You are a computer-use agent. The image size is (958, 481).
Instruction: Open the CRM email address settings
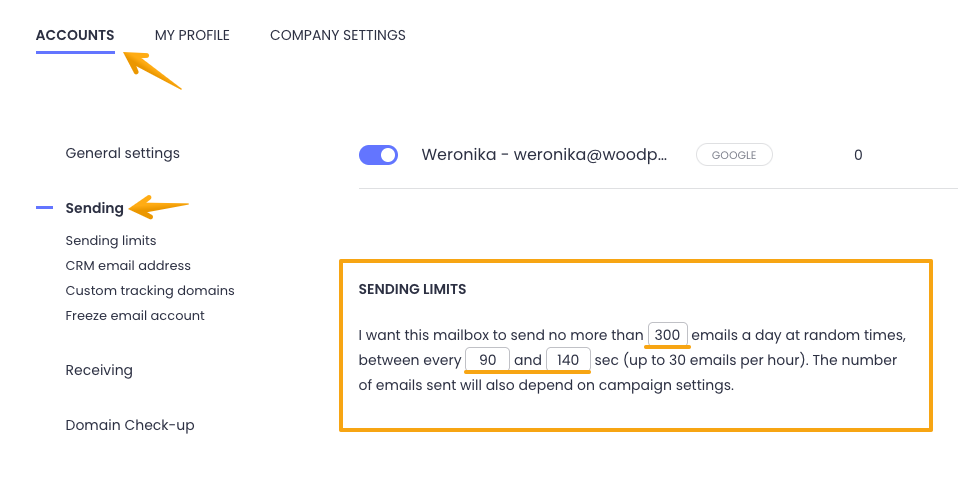128,265
